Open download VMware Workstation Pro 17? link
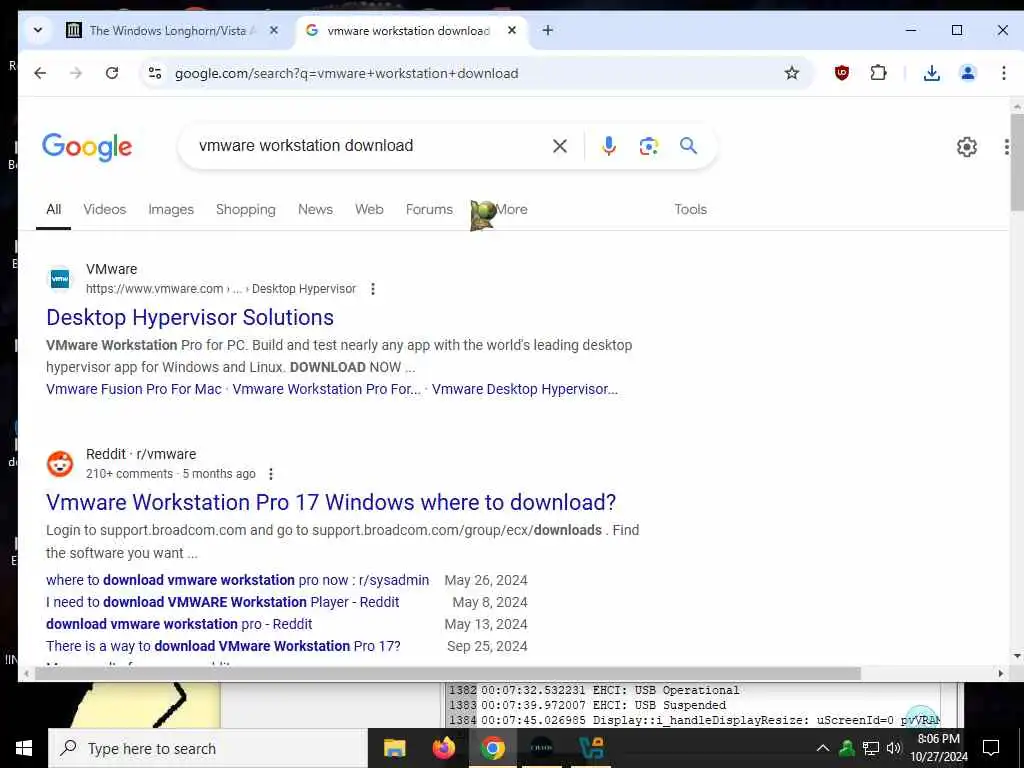The height and width of the screenshot is (768, 1024). [223, 646]
